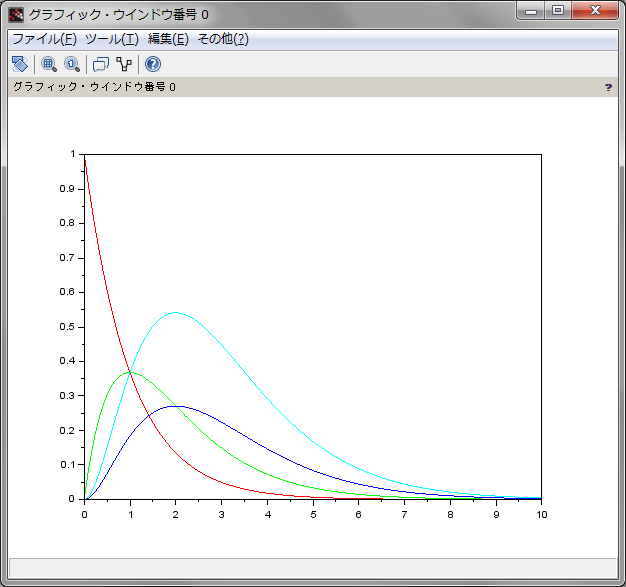Click the Scilab icon in title bar
This screenshot has height=587, width=626.
16,14
